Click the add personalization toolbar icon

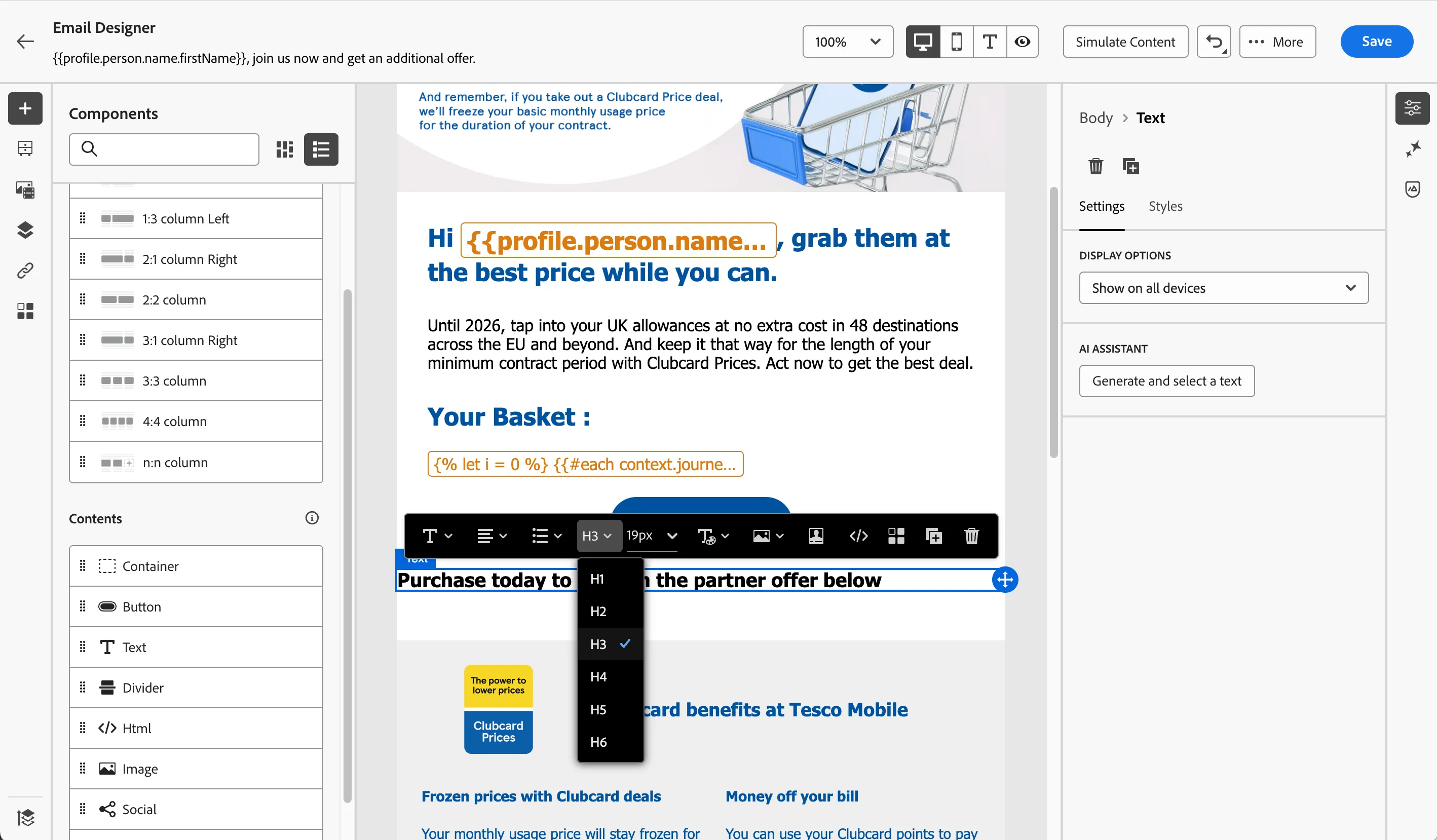816,536
